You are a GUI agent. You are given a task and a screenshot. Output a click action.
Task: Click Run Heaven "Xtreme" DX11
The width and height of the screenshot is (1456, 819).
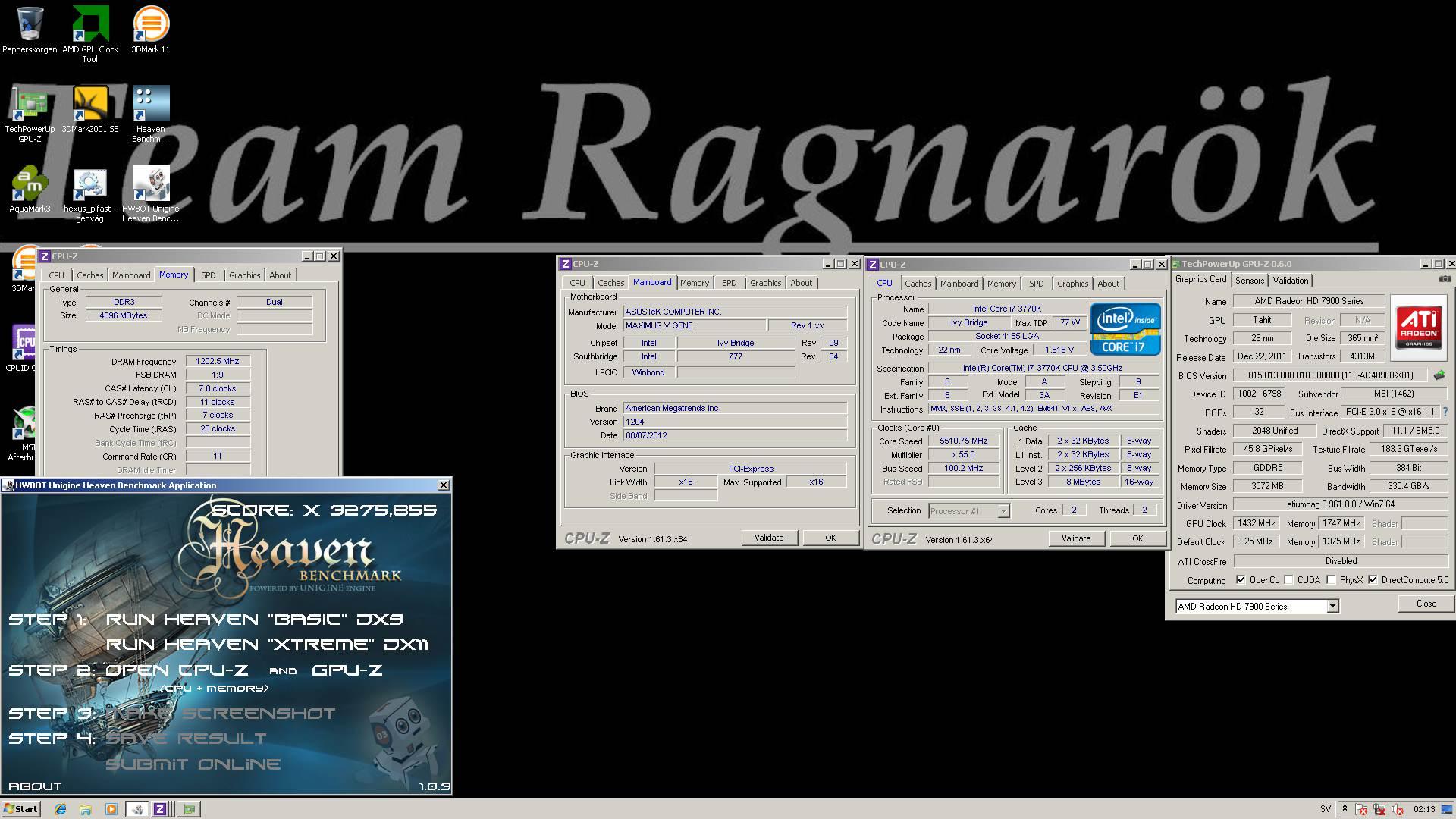pos(267,645)
